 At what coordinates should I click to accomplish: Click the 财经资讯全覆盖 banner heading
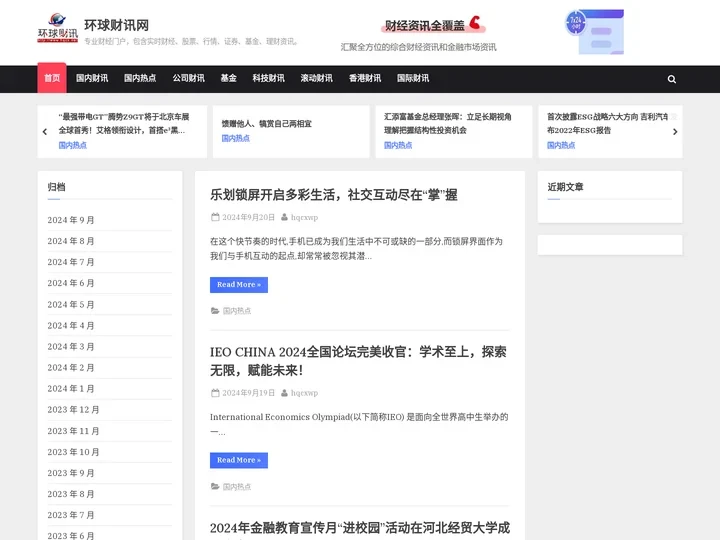pyautogui.click(x=425, y=26)
